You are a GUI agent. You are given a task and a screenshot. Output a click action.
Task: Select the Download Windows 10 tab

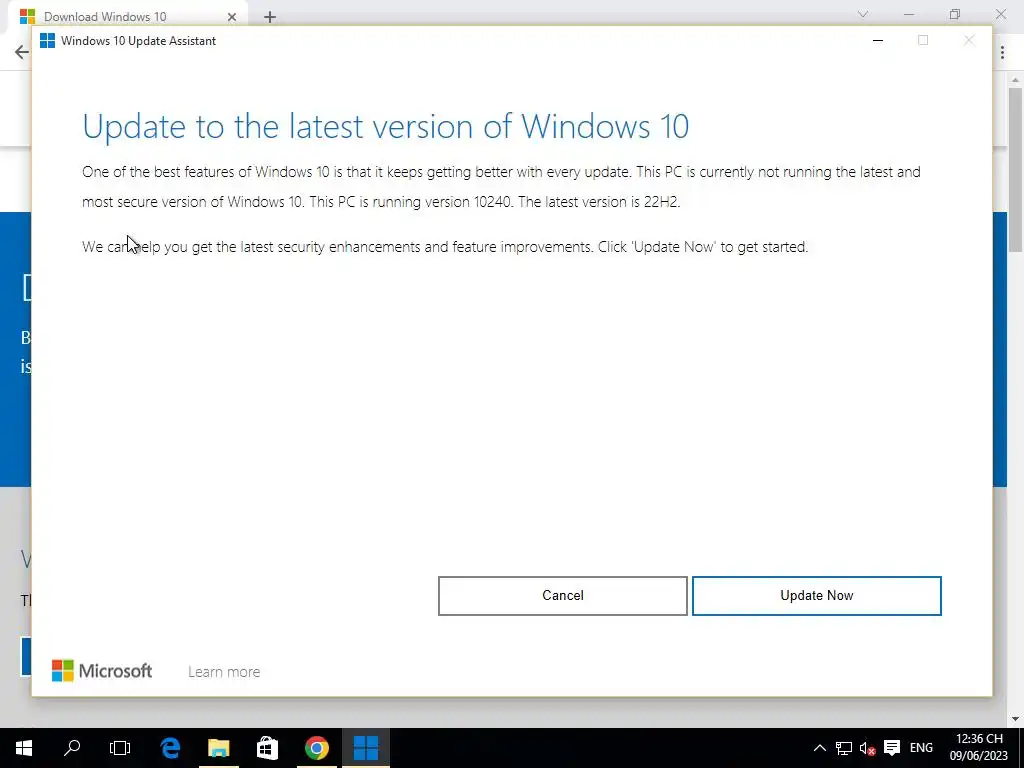click(127, 17)
